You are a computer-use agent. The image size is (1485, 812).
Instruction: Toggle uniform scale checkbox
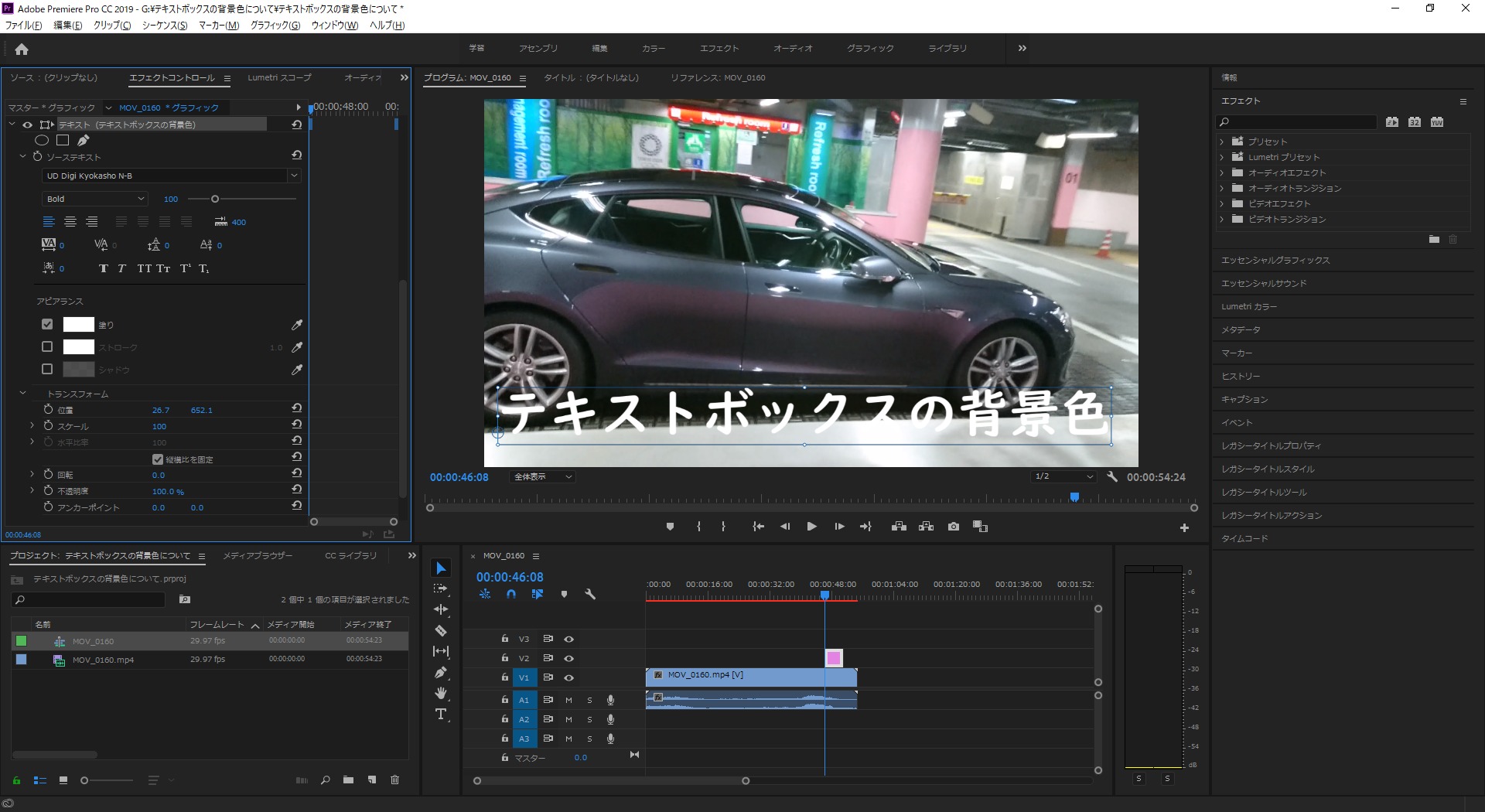pos(158,459)
